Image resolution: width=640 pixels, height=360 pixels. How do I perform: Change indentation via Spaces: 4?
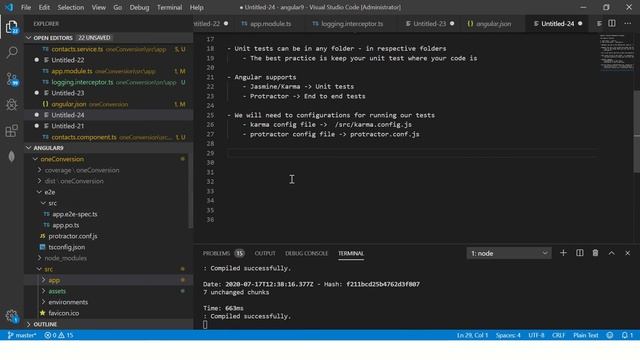pyautogui.click(x=508, y=335)
